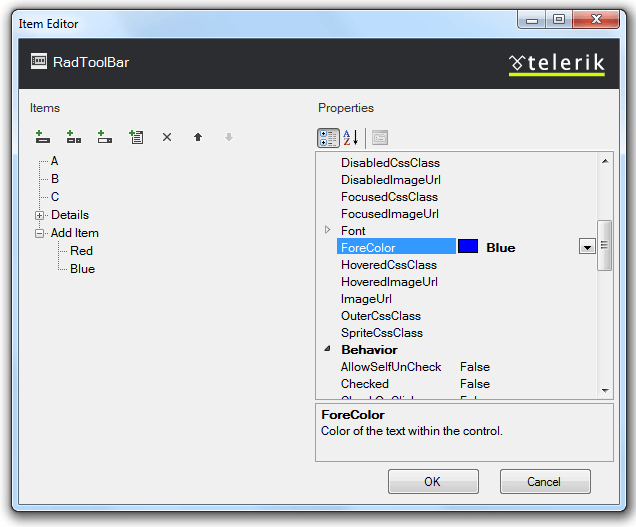The height and width of the screenshot is (527, 636).
Task: Select the Blue child item
Action: [82, 269]
